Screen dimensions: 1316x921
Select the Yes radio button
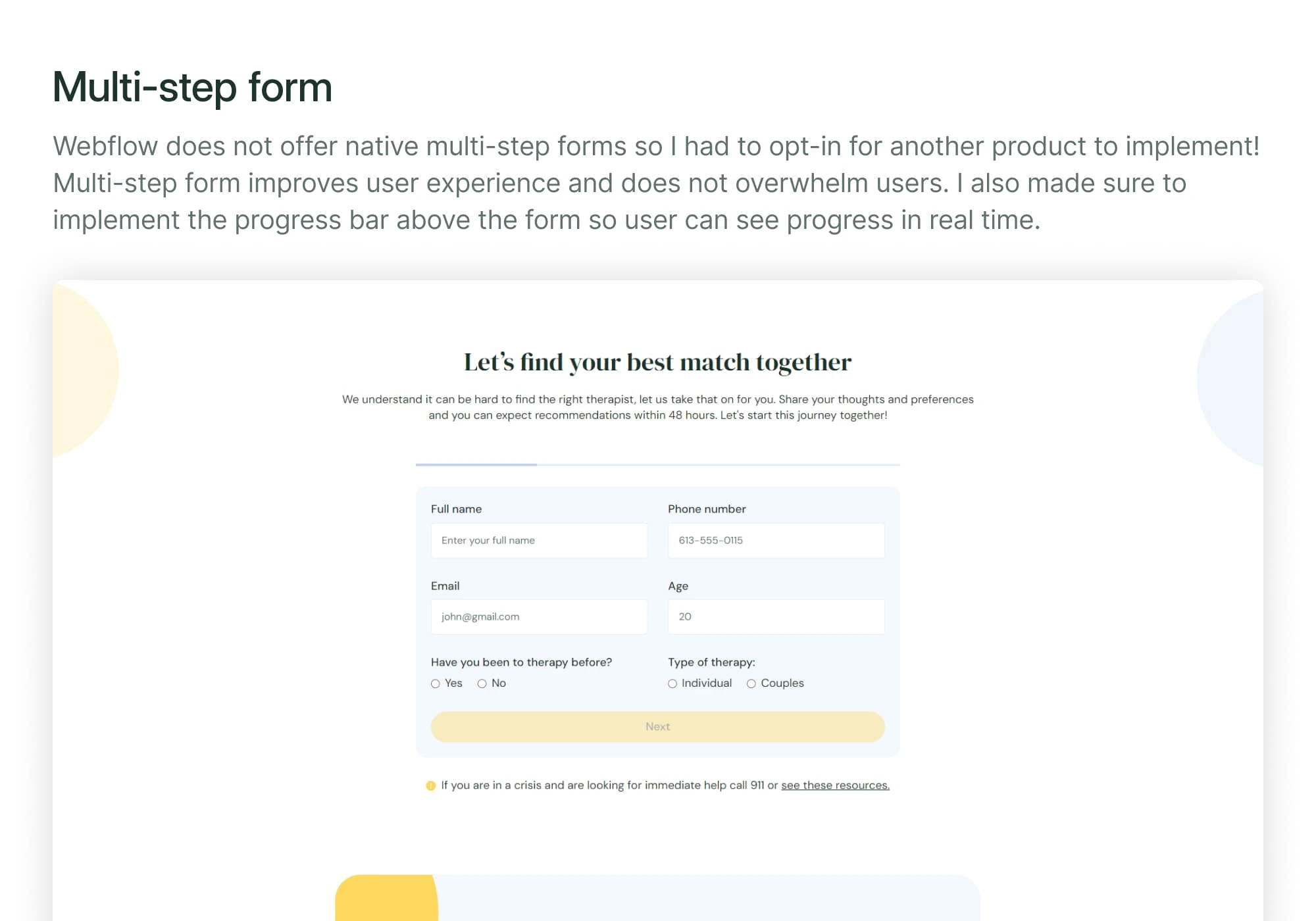point(436,684)
